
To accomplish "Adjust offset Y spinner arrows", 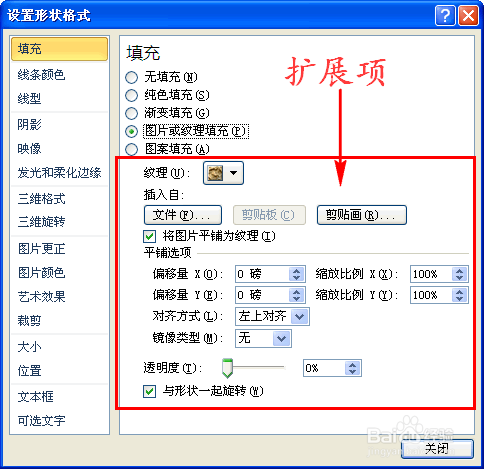I will [297, 295].
